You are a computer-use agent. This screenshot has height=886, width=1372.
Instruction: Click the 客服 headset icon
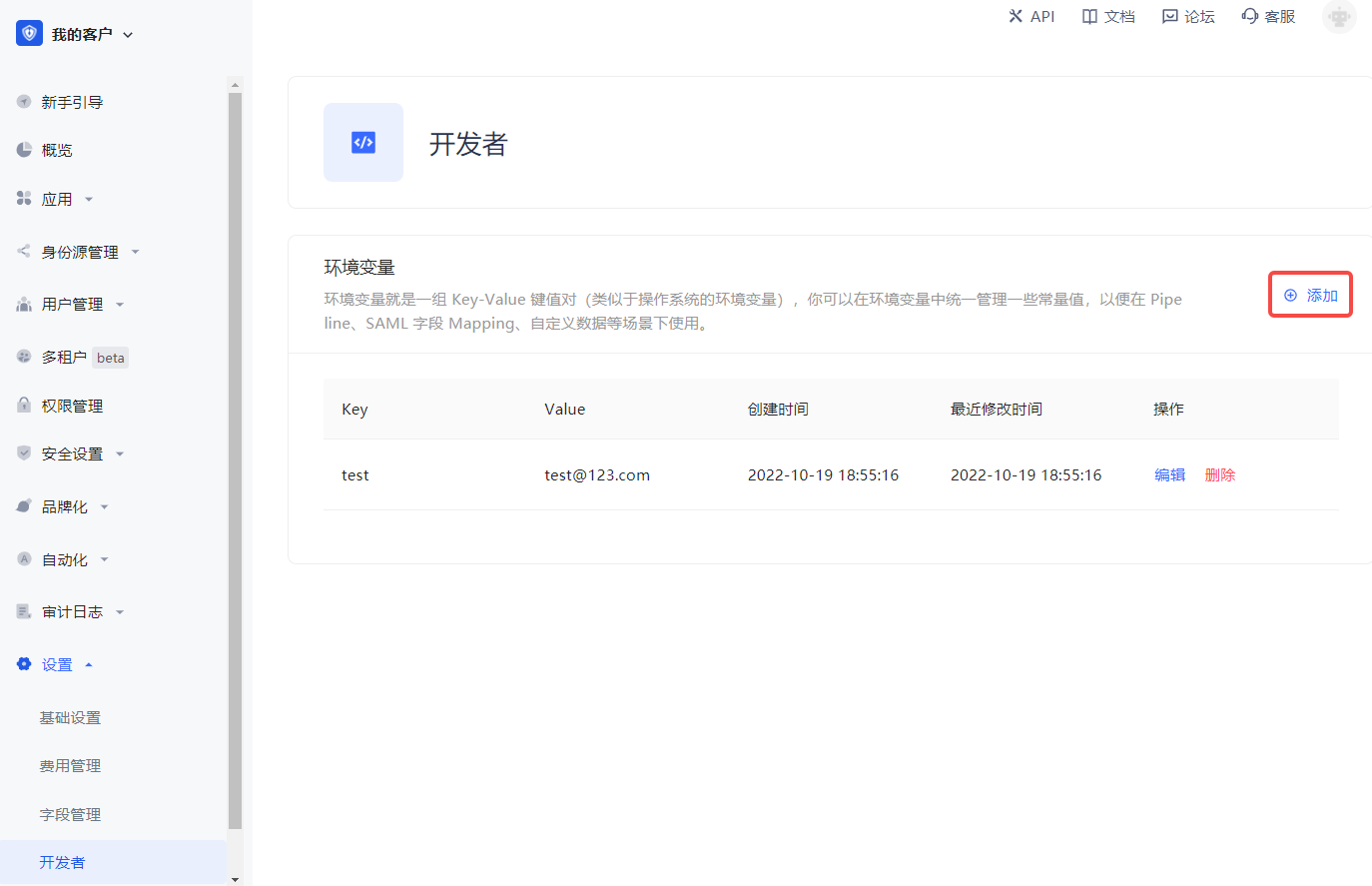(1249, 16)
